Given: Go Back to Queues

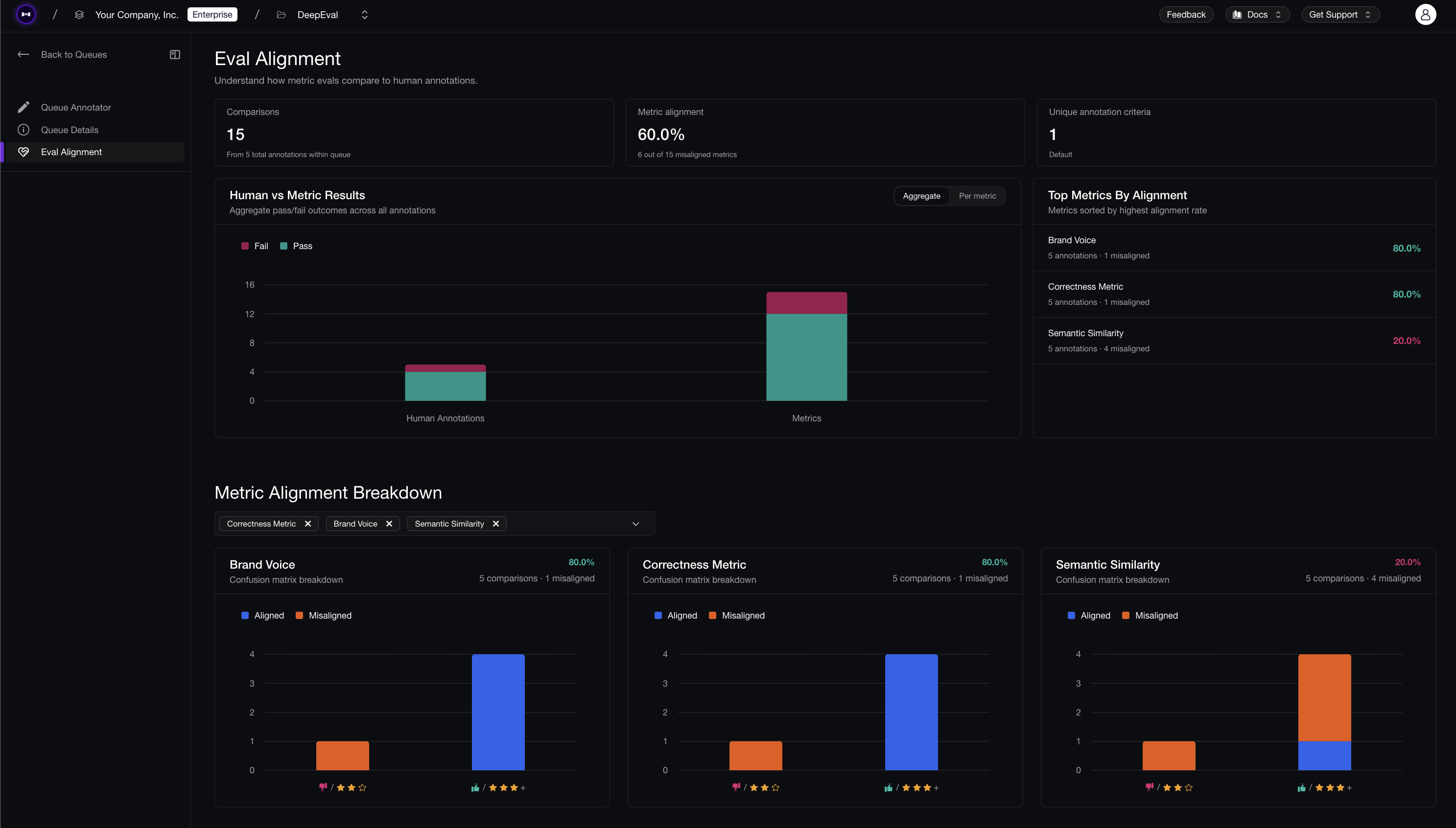Looking at the screenshot, I should tap(73, 54).
